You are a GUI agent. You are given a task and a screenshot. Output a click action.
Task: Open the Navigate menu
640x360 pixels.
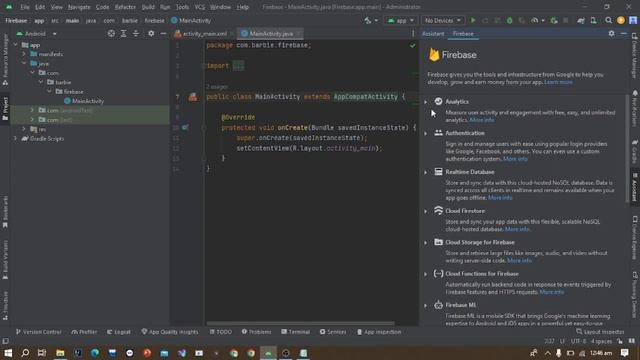79,7
